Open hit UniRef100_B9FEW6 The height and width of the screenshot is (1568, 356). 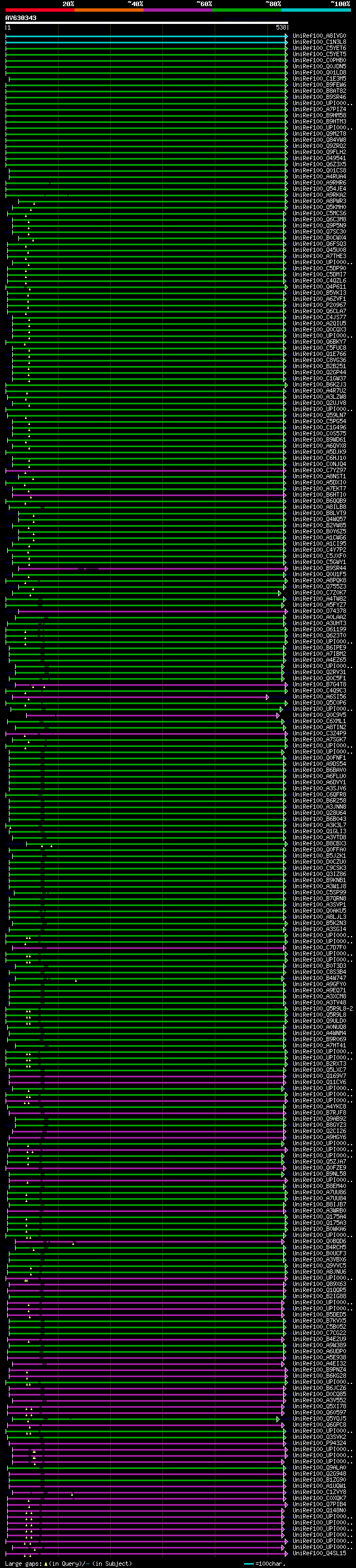319,85
